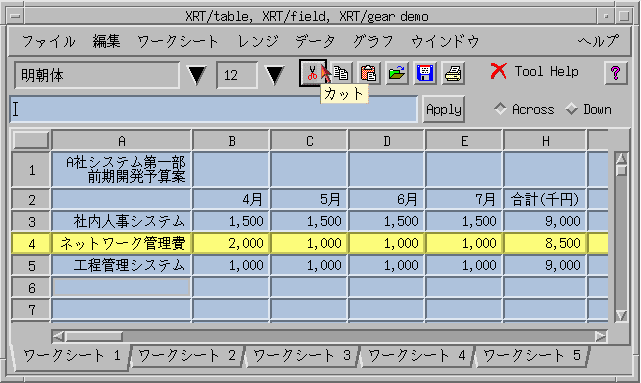Click the Print printer icon

click(x=453, y=74)
